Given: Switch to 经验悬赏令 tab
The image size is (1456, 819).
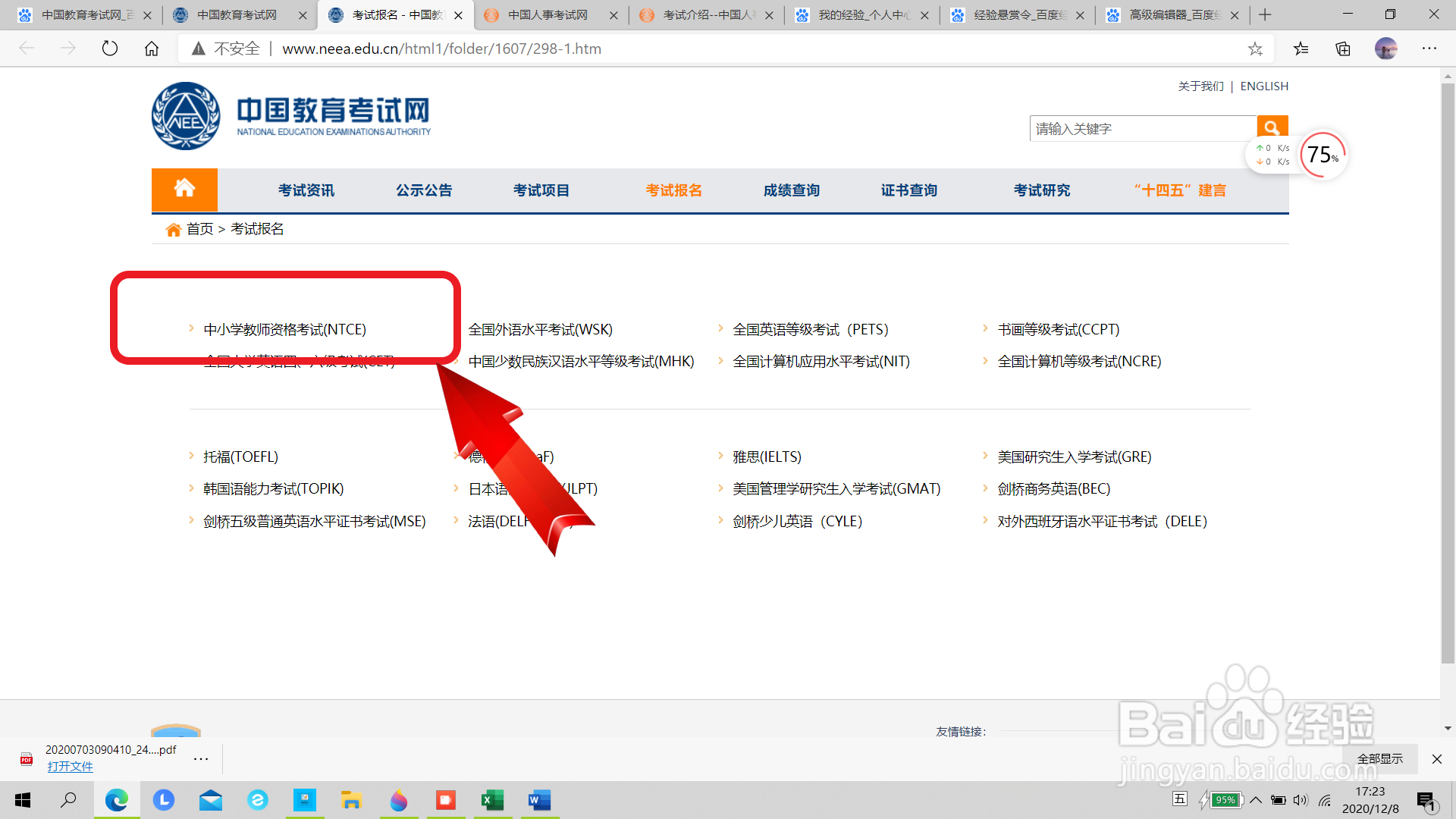Looking at the screenshot, I should (x=1019, y=15).
